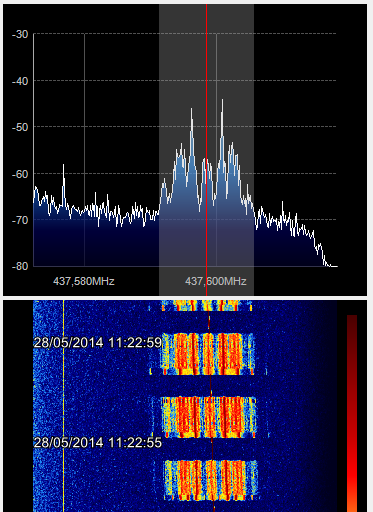Click the -70 dB scale label

20,220
